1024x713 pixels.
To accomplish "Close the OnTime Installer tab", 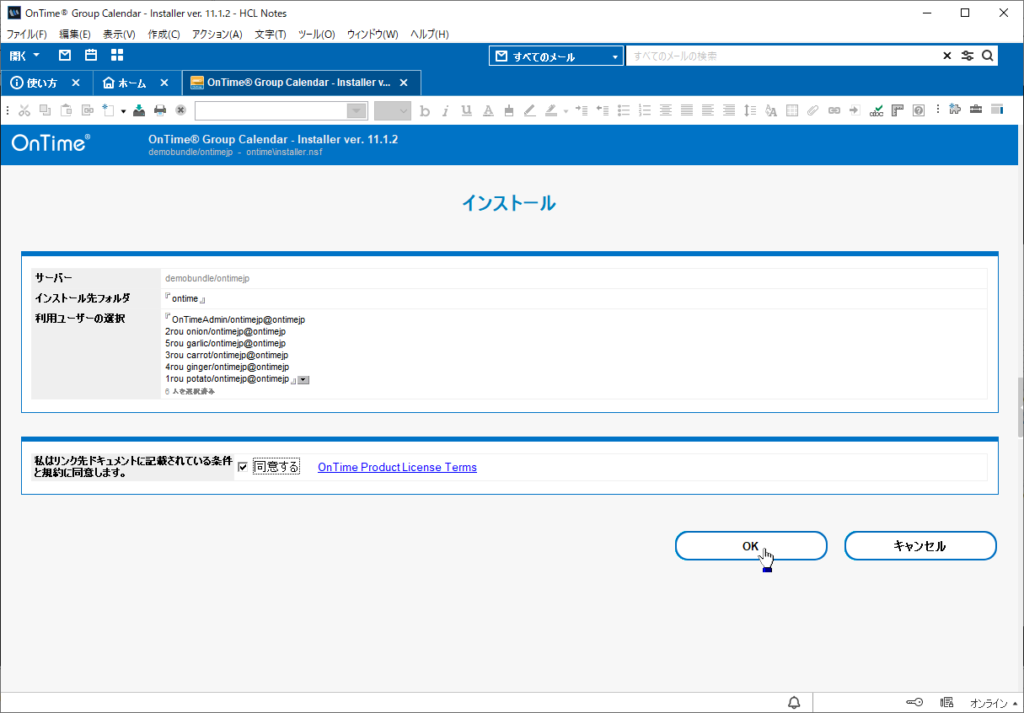I will (x=404, y=83).
